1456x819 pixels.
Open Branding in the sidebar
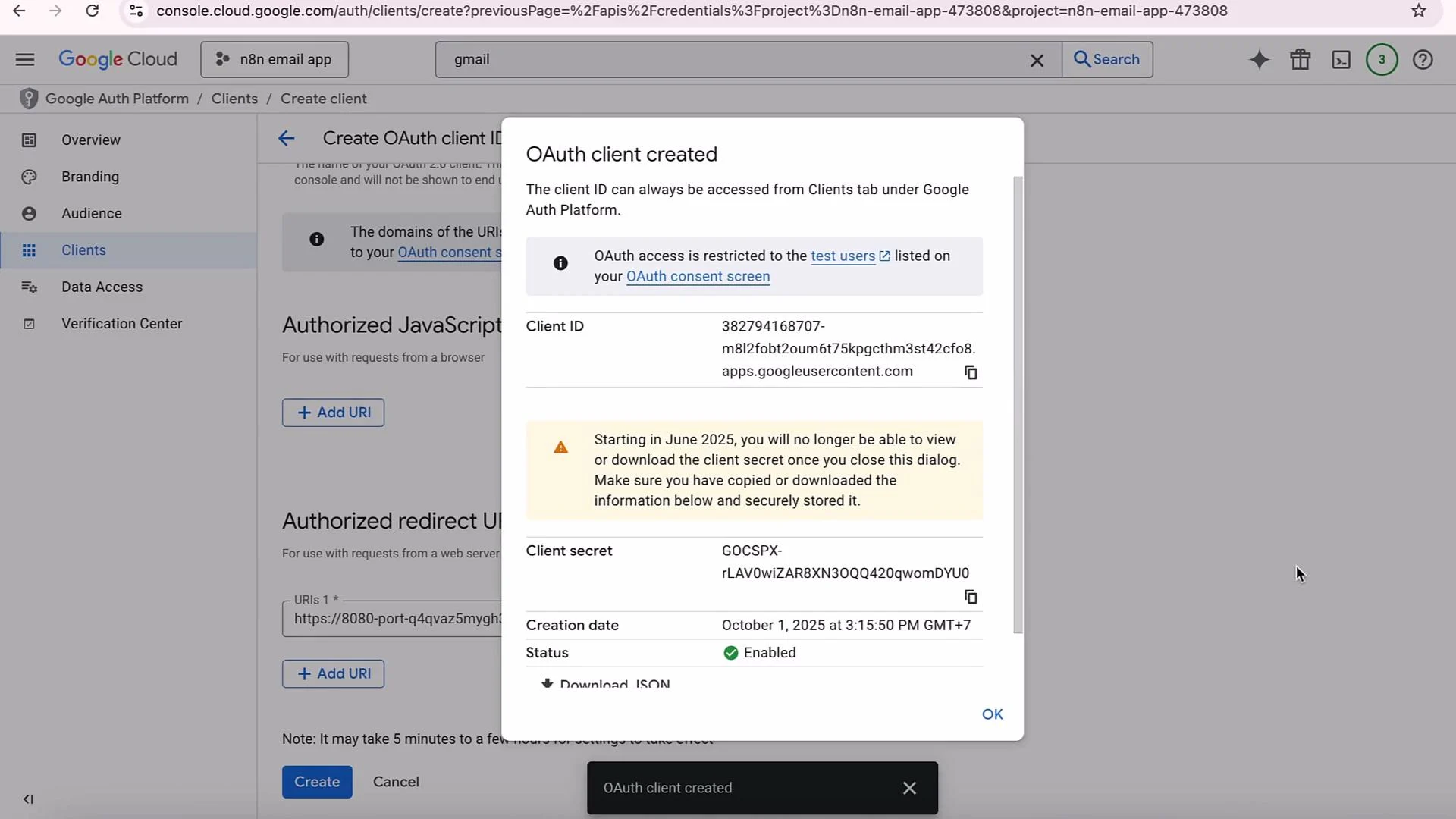click(x=128, y=177)
